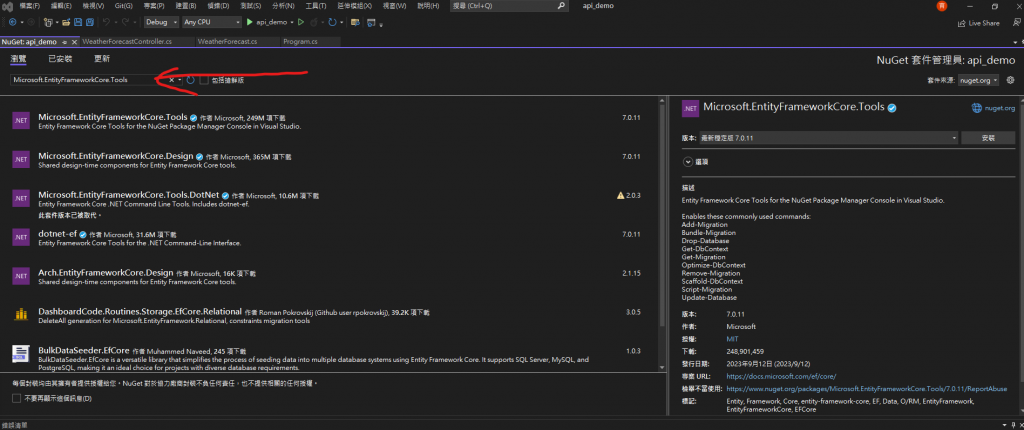Toggle the include prerelease checkbox
Image resolution: width=1024 pixels, height=430 pixels.
[204, 80]
